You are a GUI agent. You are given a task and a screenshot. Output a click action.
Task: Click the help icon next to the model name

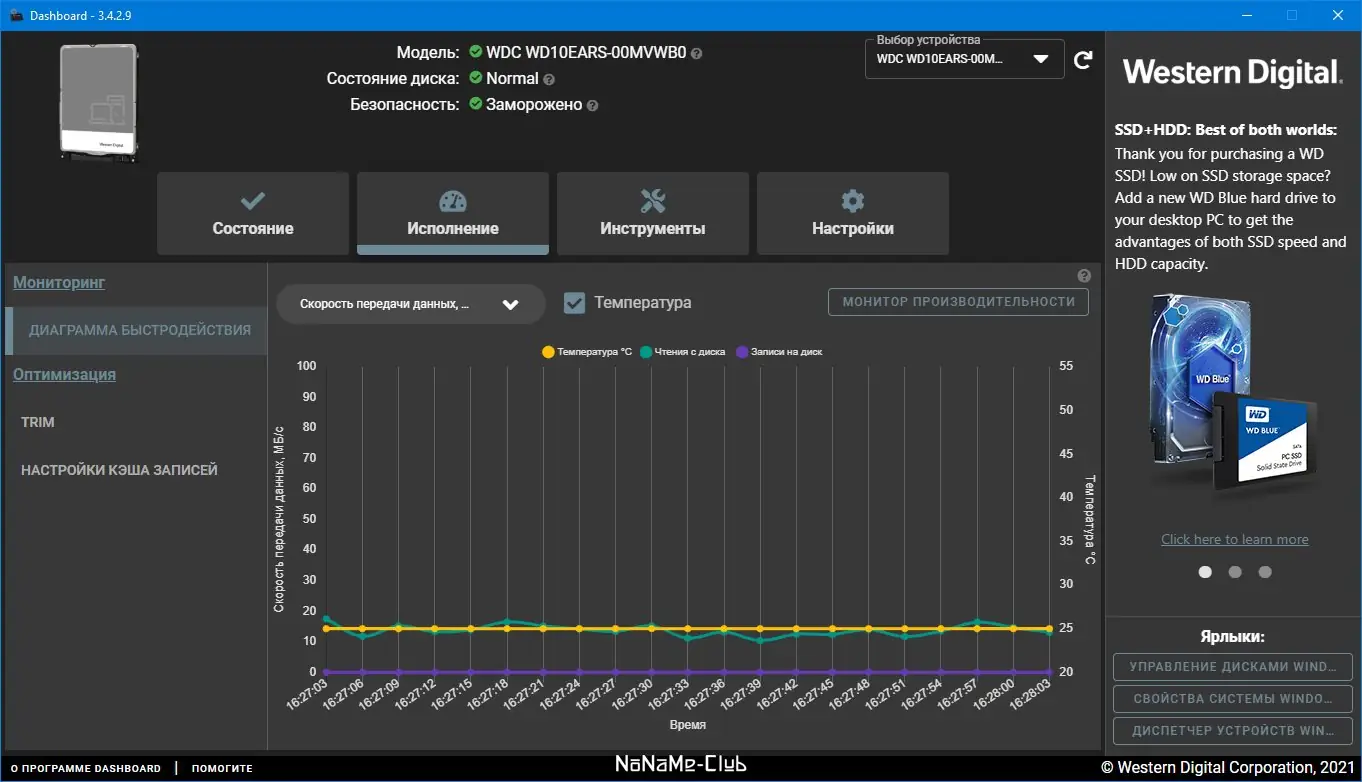coord(697,53)
